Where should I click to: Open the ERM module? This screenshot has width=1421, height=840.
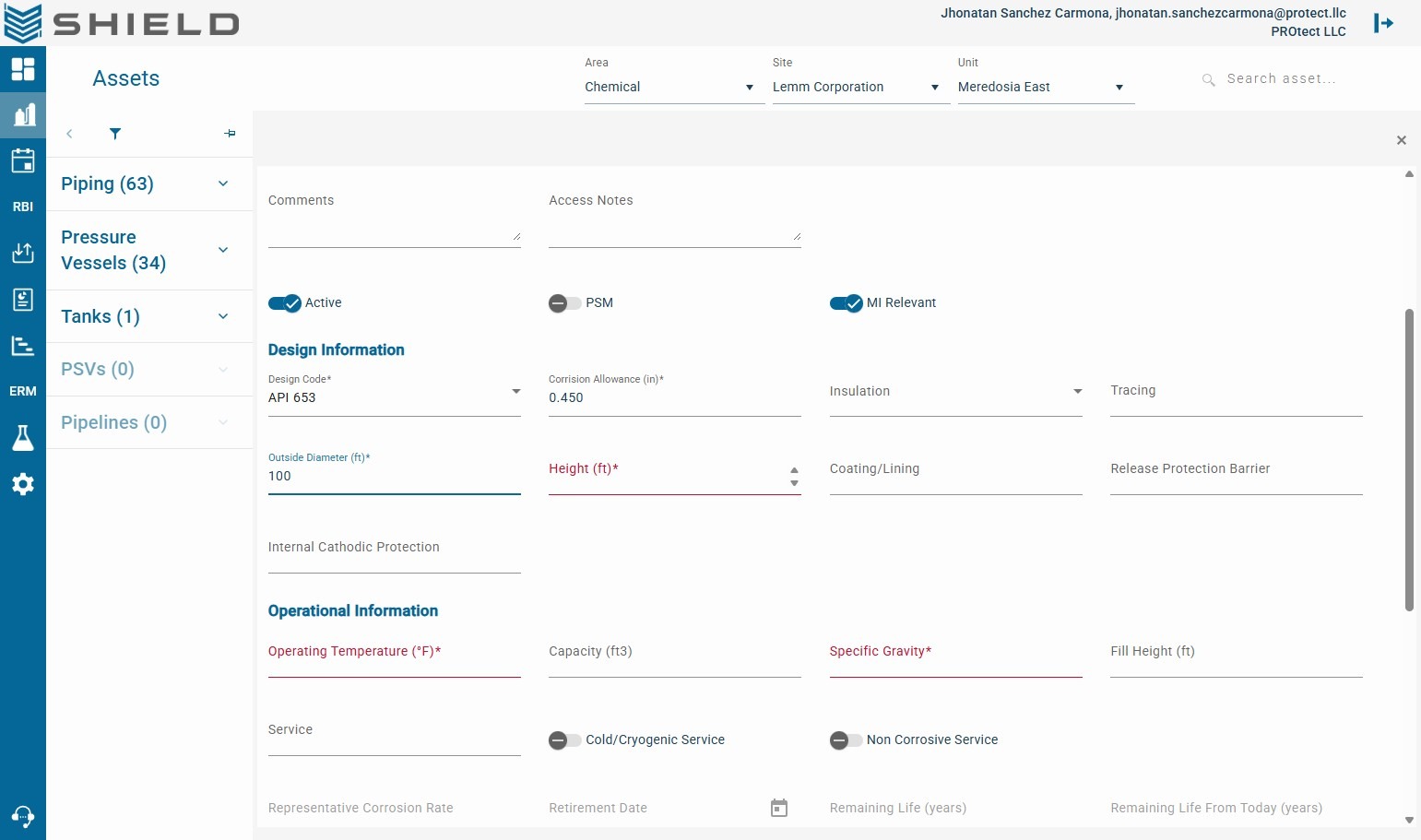point(23,391)
